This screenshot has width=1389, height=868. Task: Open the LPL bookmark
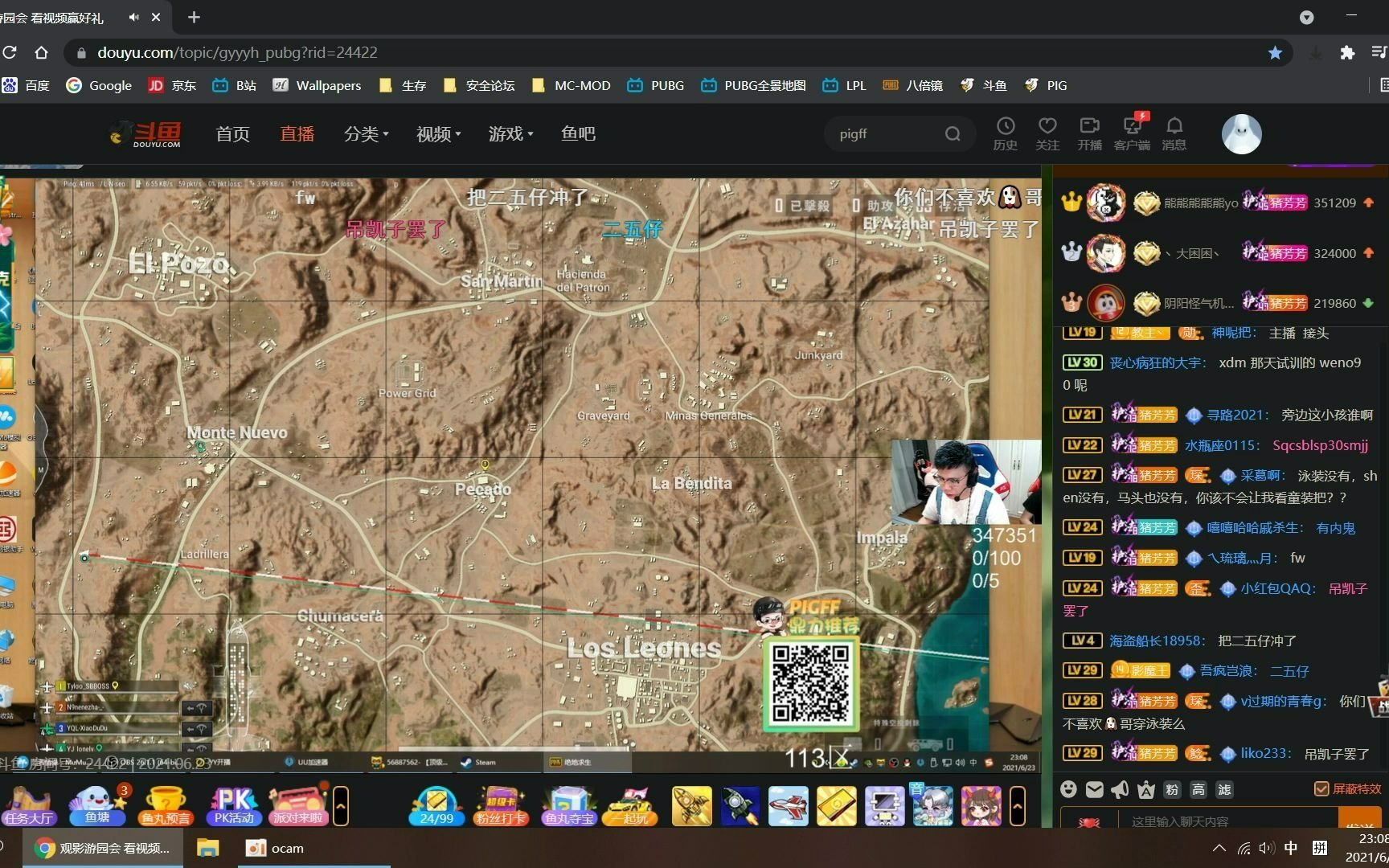pyautogui.click(x=844, y=85)
